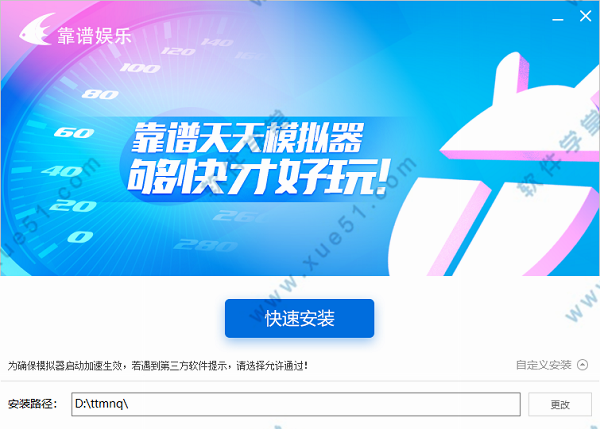Click the 靠谱天天模拟器 headline text

tap(247, 137)
